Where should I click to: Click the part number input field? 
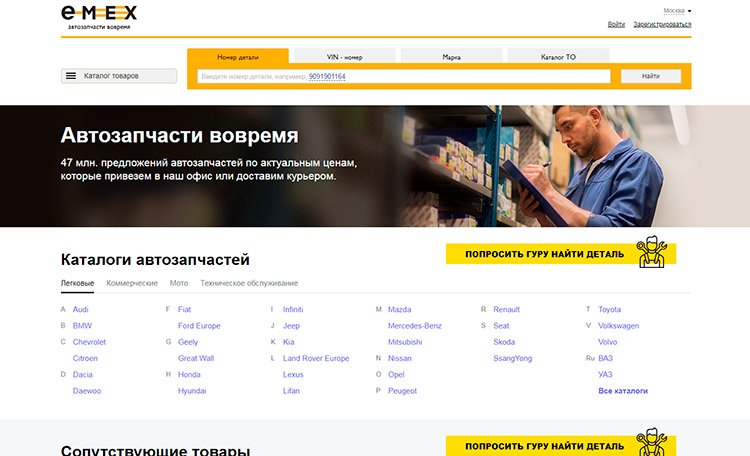coord(403,76)
